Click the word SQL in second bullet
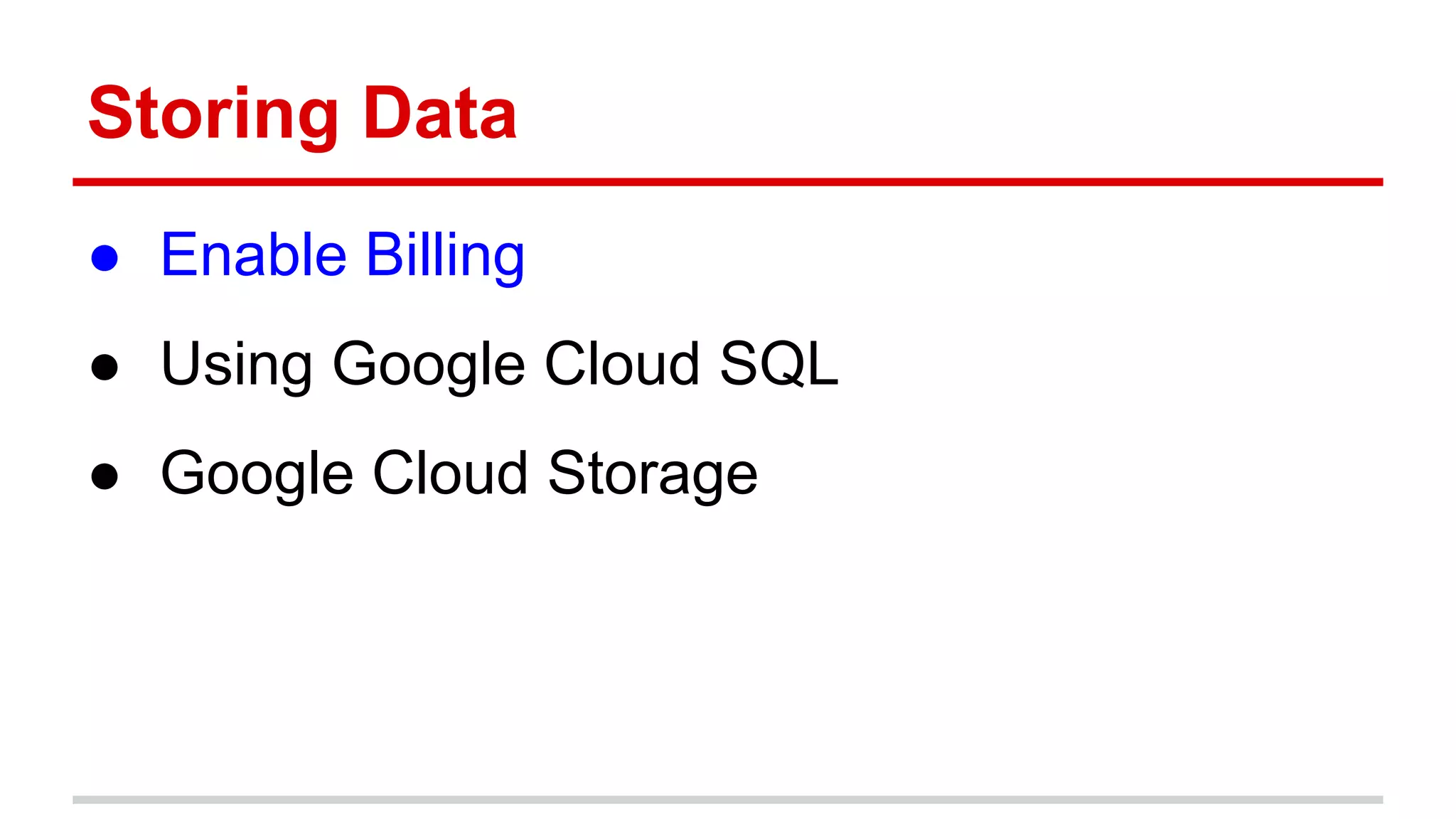Image resolution: width=1456 pixels, height=819 pixels. tap(779, 364)
